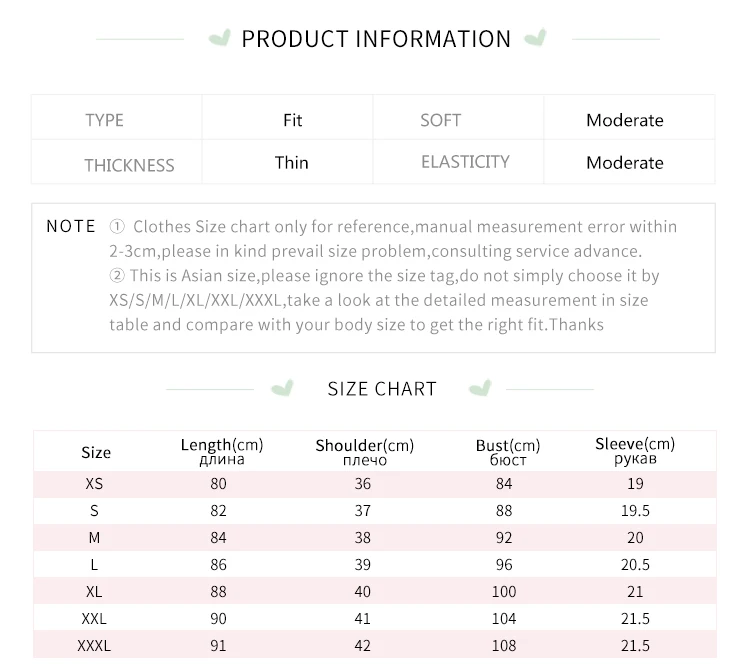Click the leaf icon right of PRODUCT INFORMATION
Screen dimensions: 750x664
[x=535, y=38]
